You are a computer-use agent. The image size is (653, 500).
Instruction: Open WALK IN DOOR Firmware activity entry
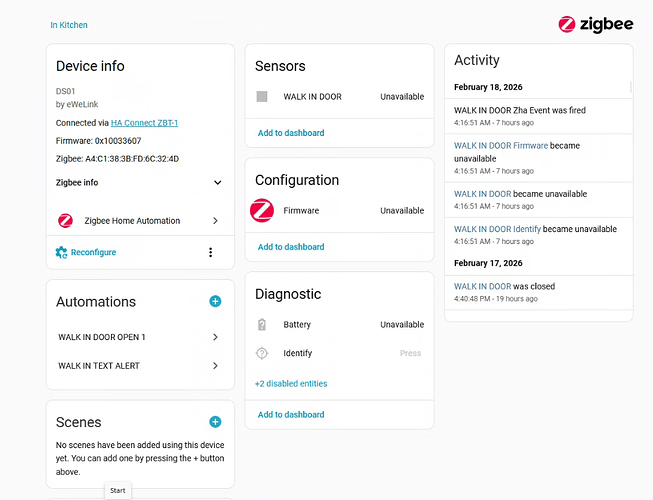click(501, 146)
